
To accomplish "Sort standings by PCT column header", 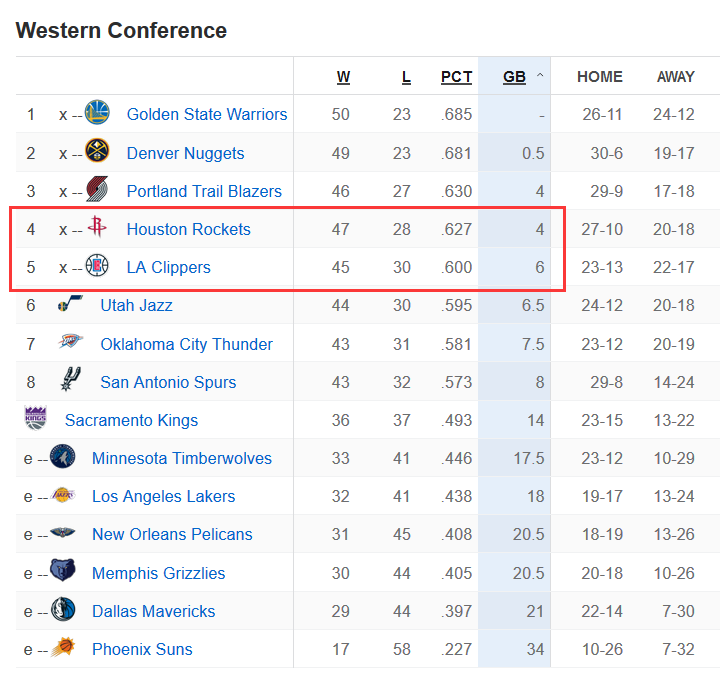I will click(x=456, y=77).
